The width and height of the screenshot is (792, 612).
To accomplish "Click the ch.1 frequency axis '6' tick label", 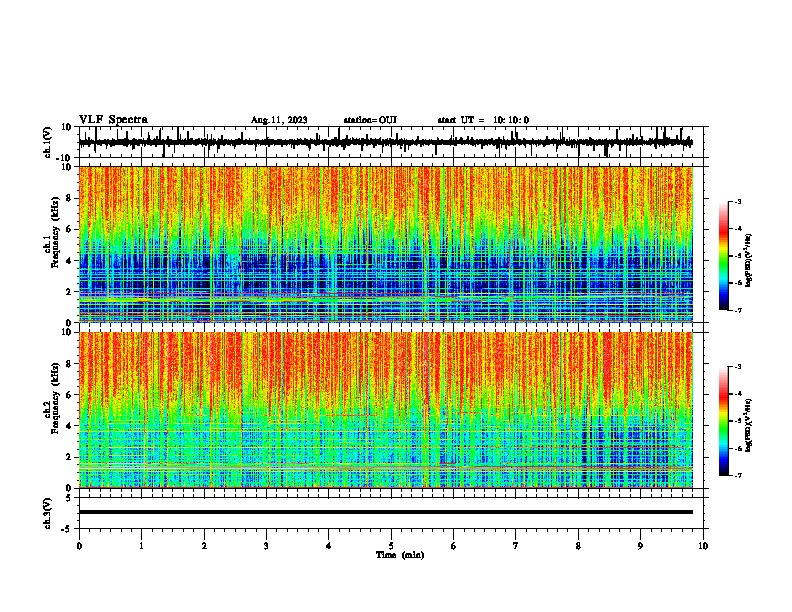I will click(69, 229).
